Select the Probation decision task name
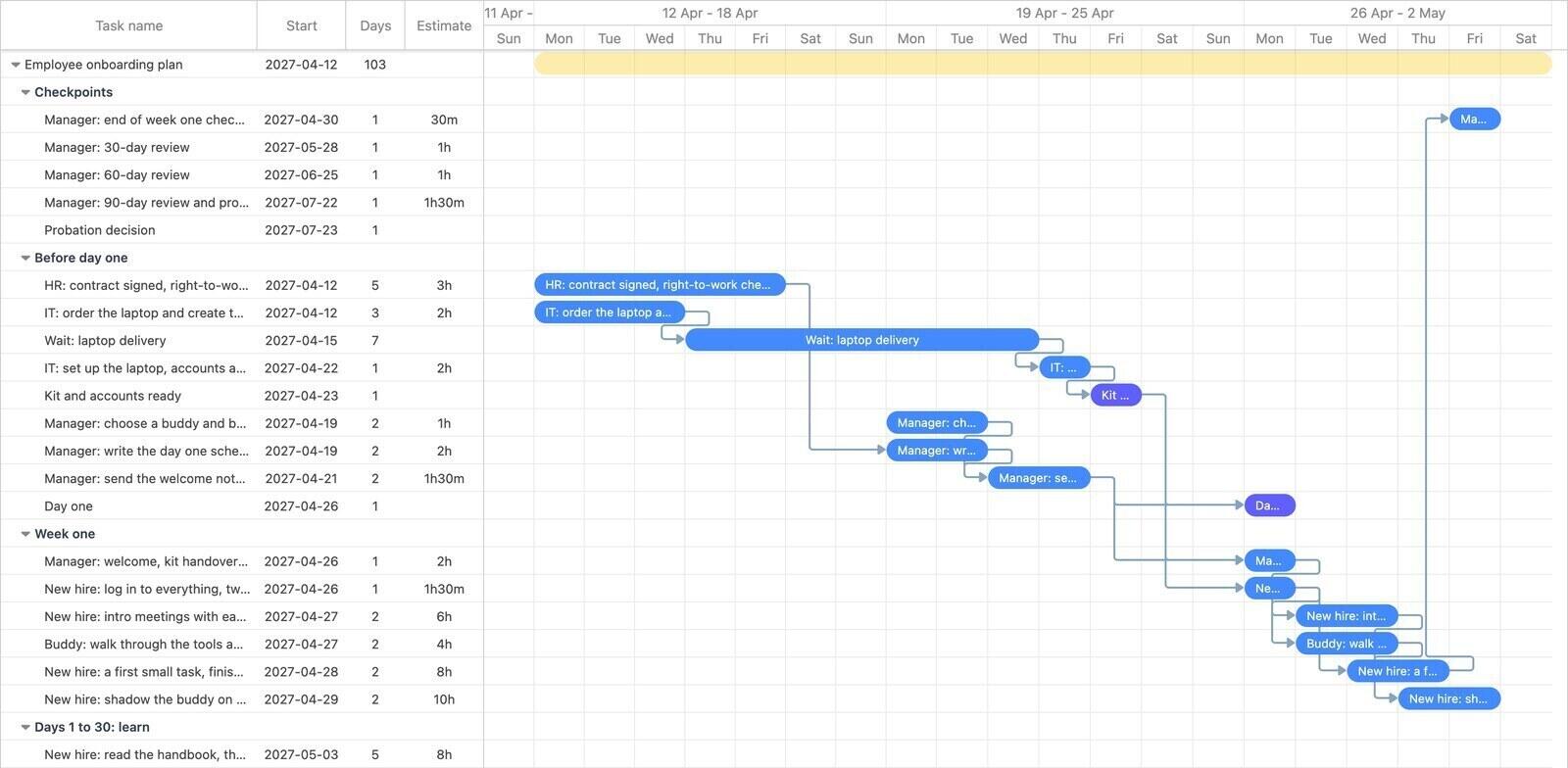Viewport: 1568px width, 768px height. [100, 230]
